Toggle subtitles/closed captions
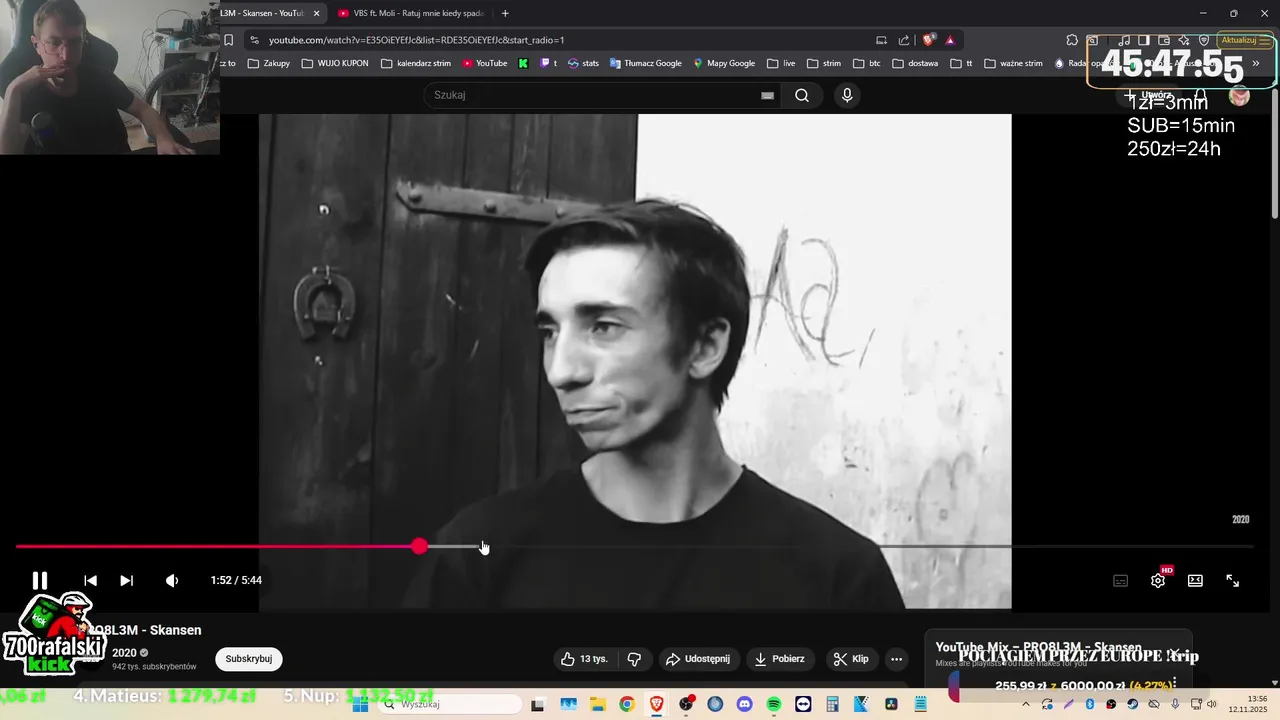This screenshot has width=1280, height=720. click(x=1121, y=581)
